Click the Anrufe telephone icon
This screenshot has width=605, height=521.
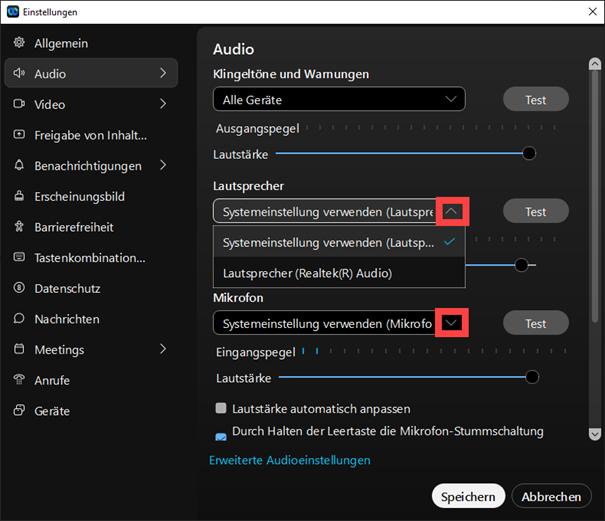pos(19,380)
